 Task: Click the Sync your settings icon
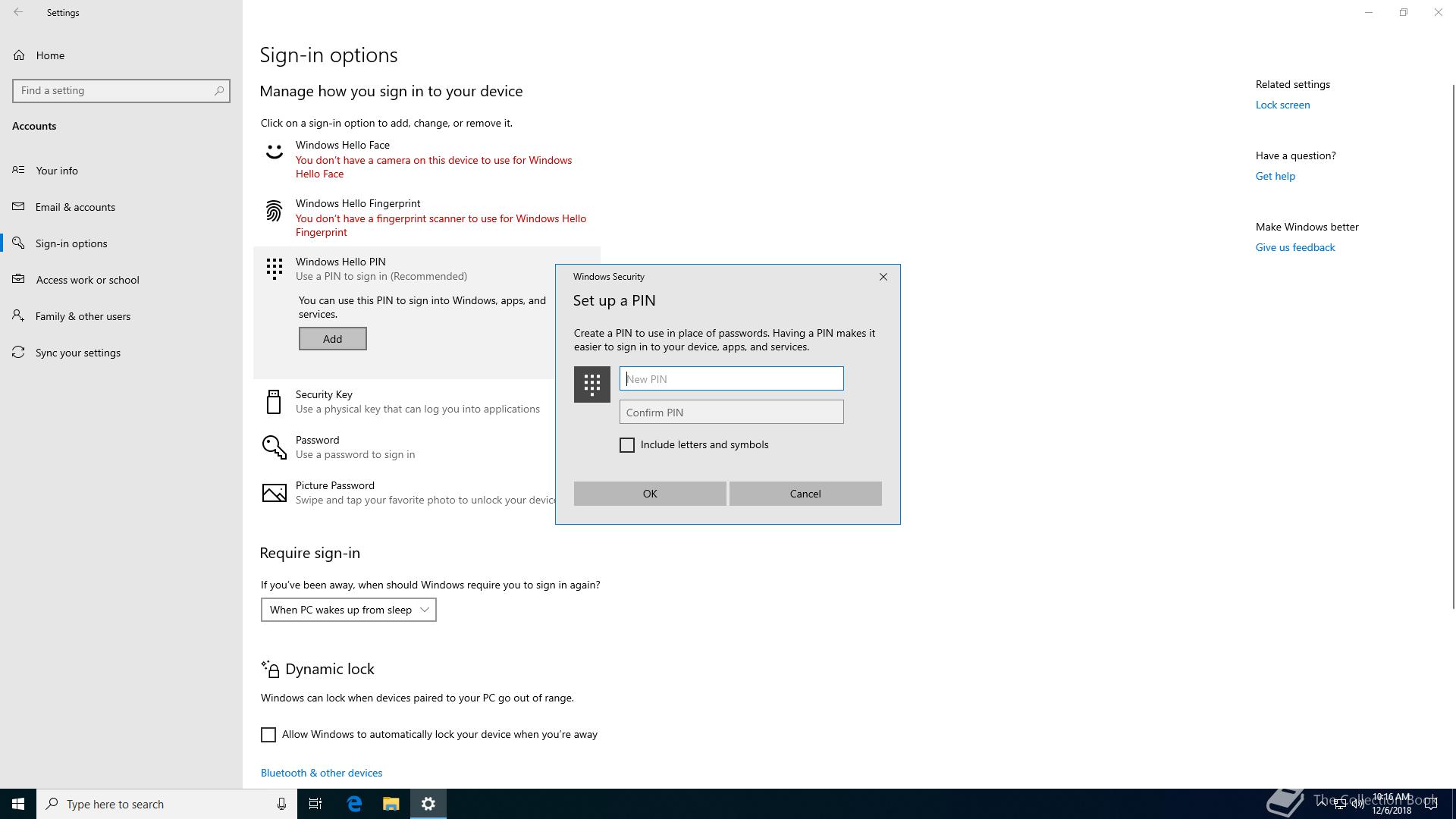[18, 352]
